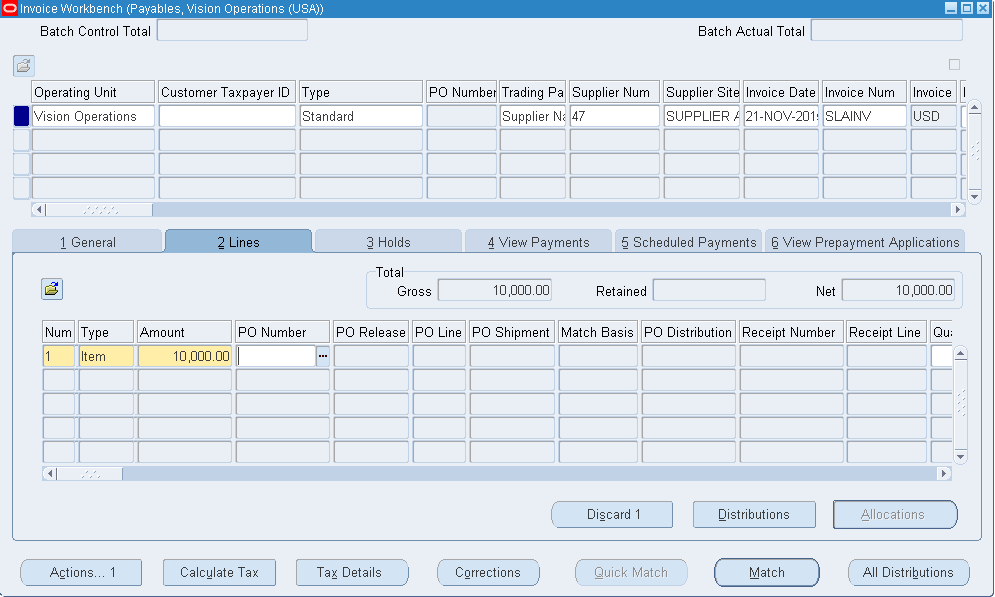Open the Actions... 1 dialog
The image size is (995, 597).
[82, 573]
